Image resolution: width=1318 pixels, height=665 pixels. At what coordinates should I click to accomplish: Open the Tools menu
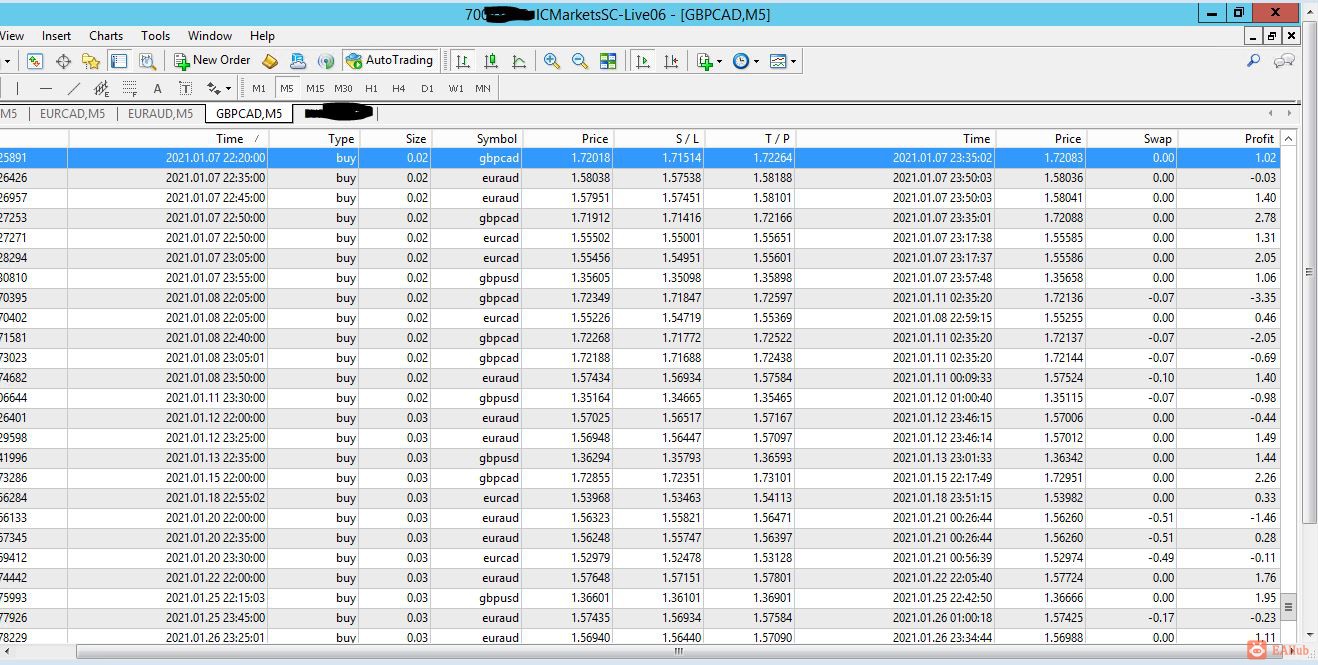[x=155, y=35]
